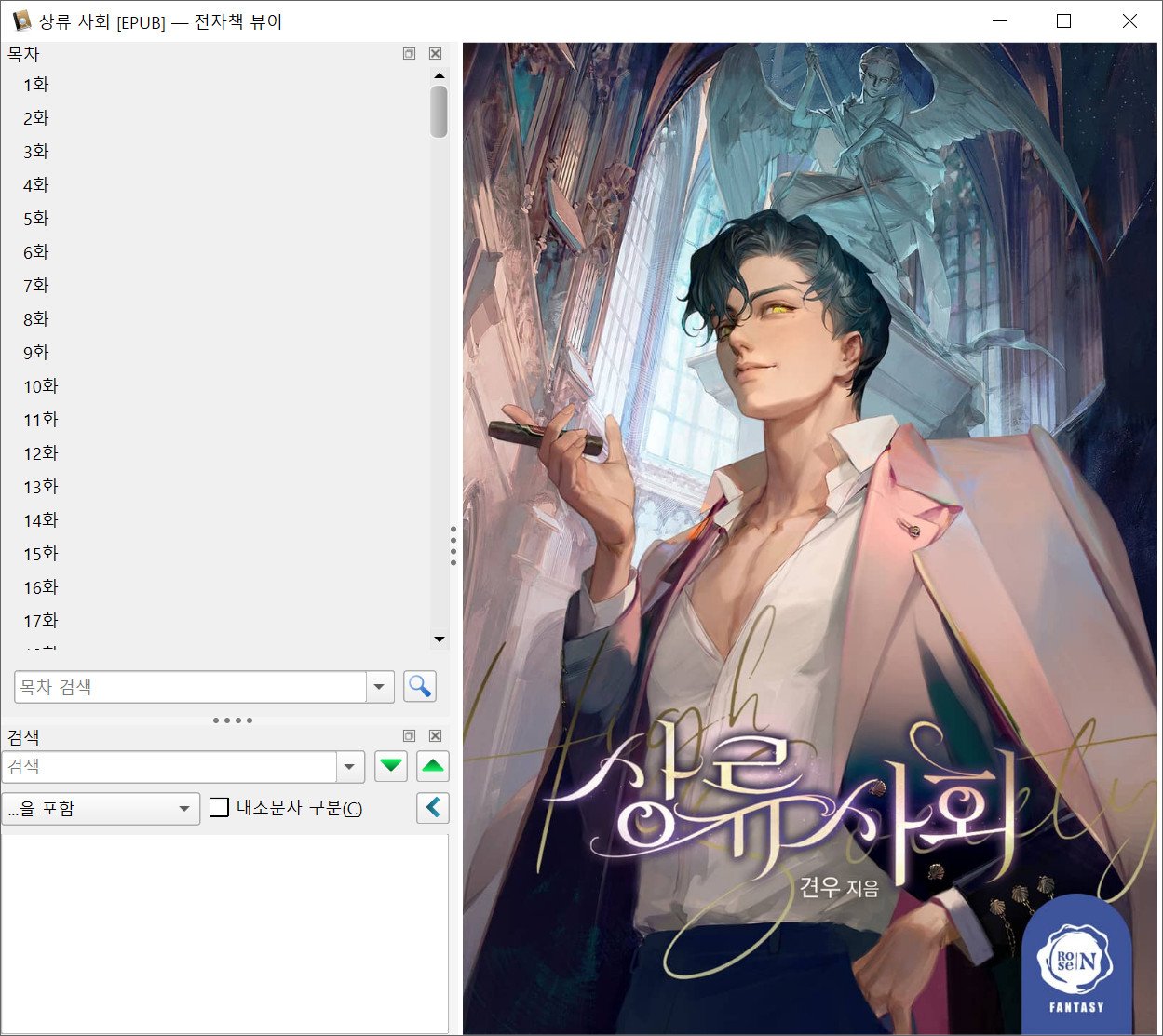Float the 검색 panel with its undock icon
Screen dimensions: 1163x1036
point(409,735)
